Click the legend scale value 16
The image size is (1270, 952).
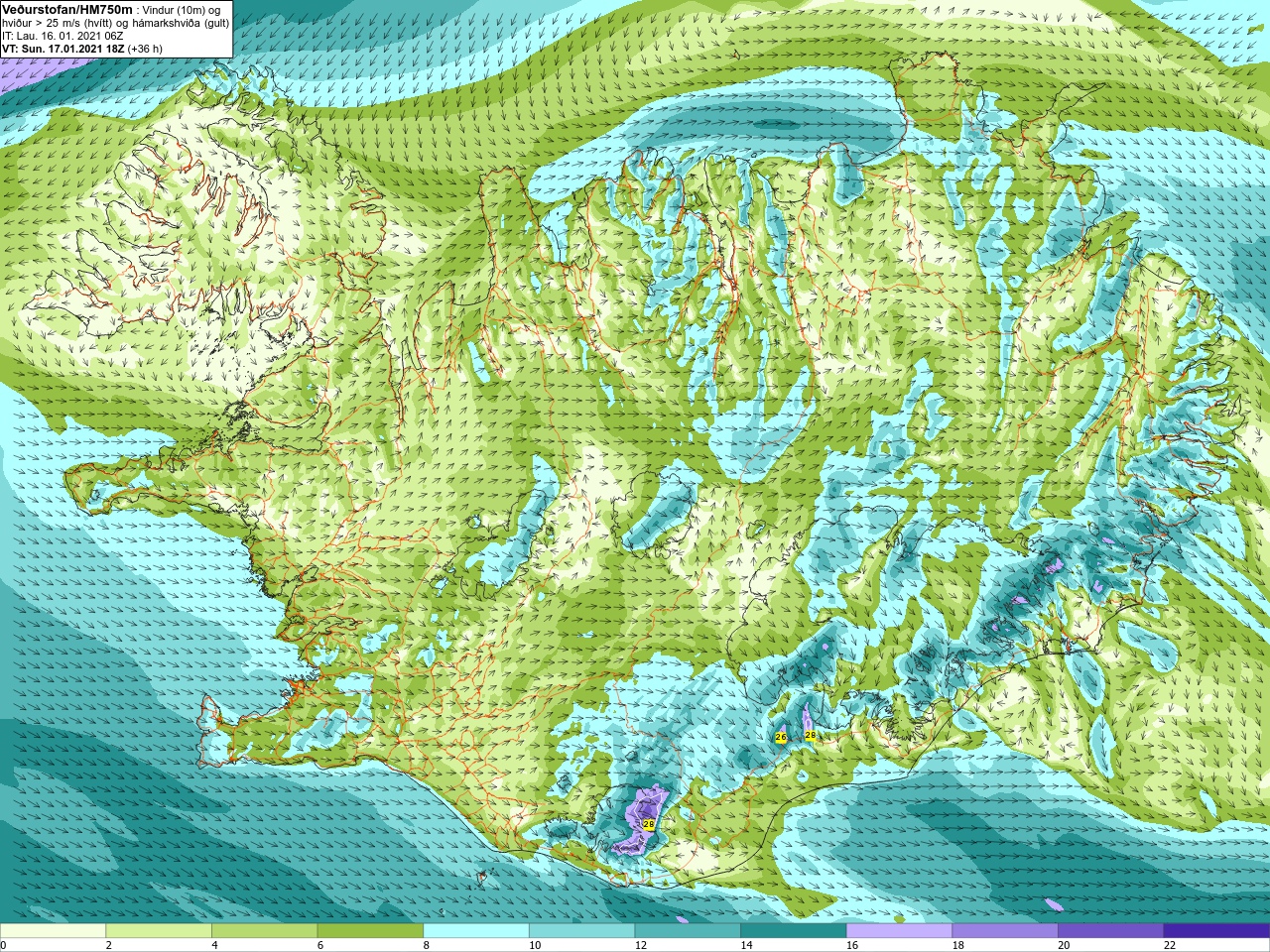tap(852, 945)
